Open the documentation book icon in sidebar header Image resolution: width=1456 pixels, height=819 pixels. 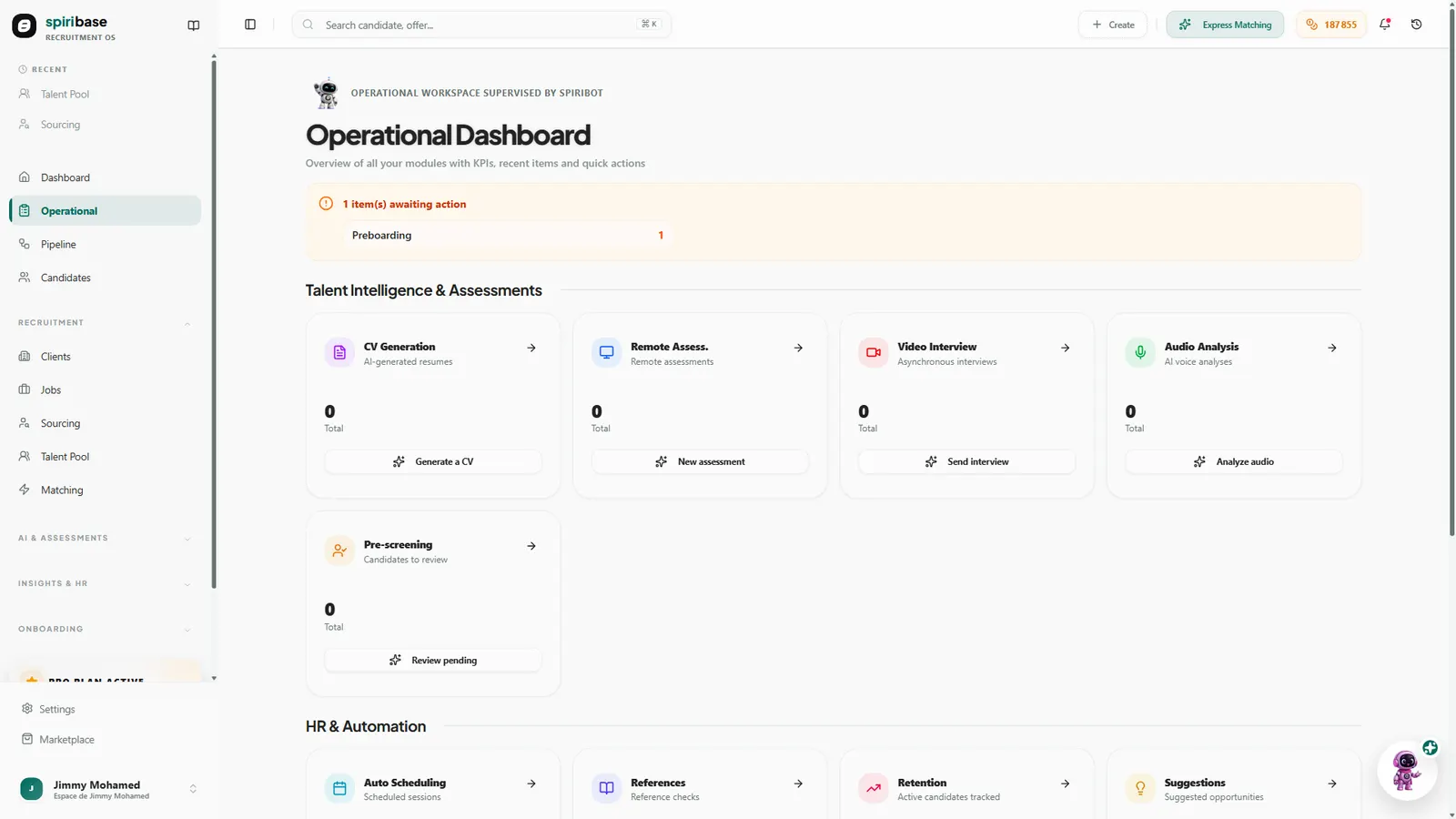(x=194, y=25)
